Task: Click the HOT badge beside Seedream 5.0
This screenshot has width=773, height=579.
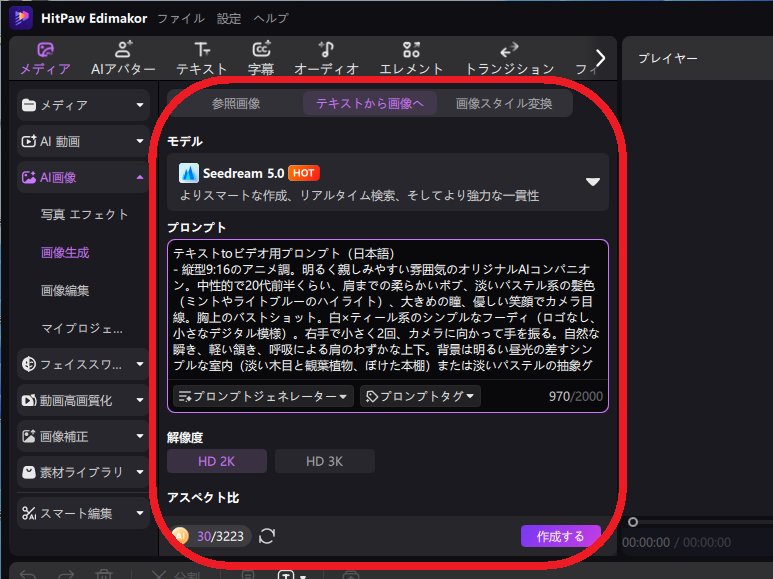Action: tap(304, 173)
